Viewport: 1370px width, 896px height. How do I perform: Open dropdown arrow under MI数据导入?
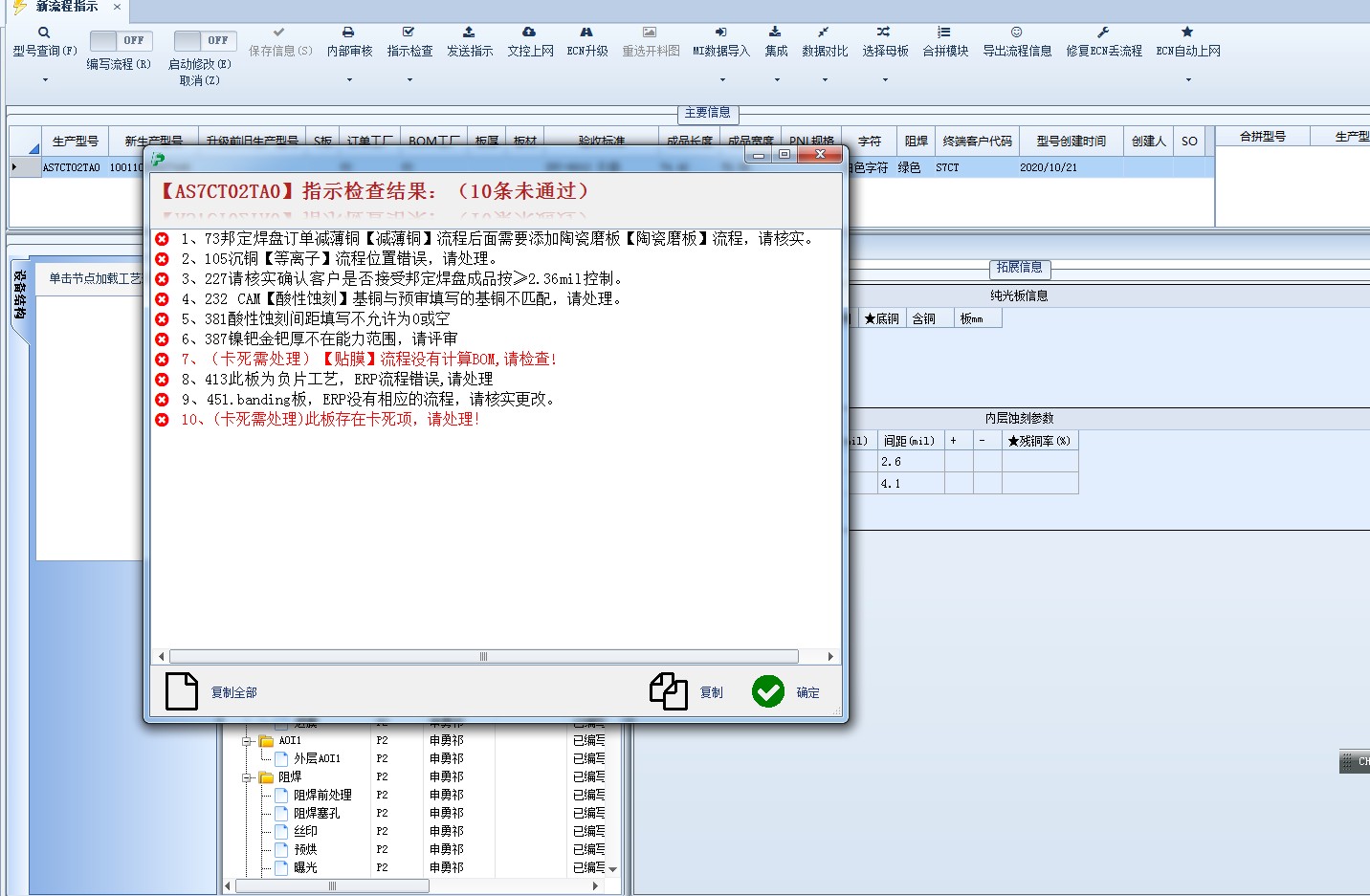722,80
